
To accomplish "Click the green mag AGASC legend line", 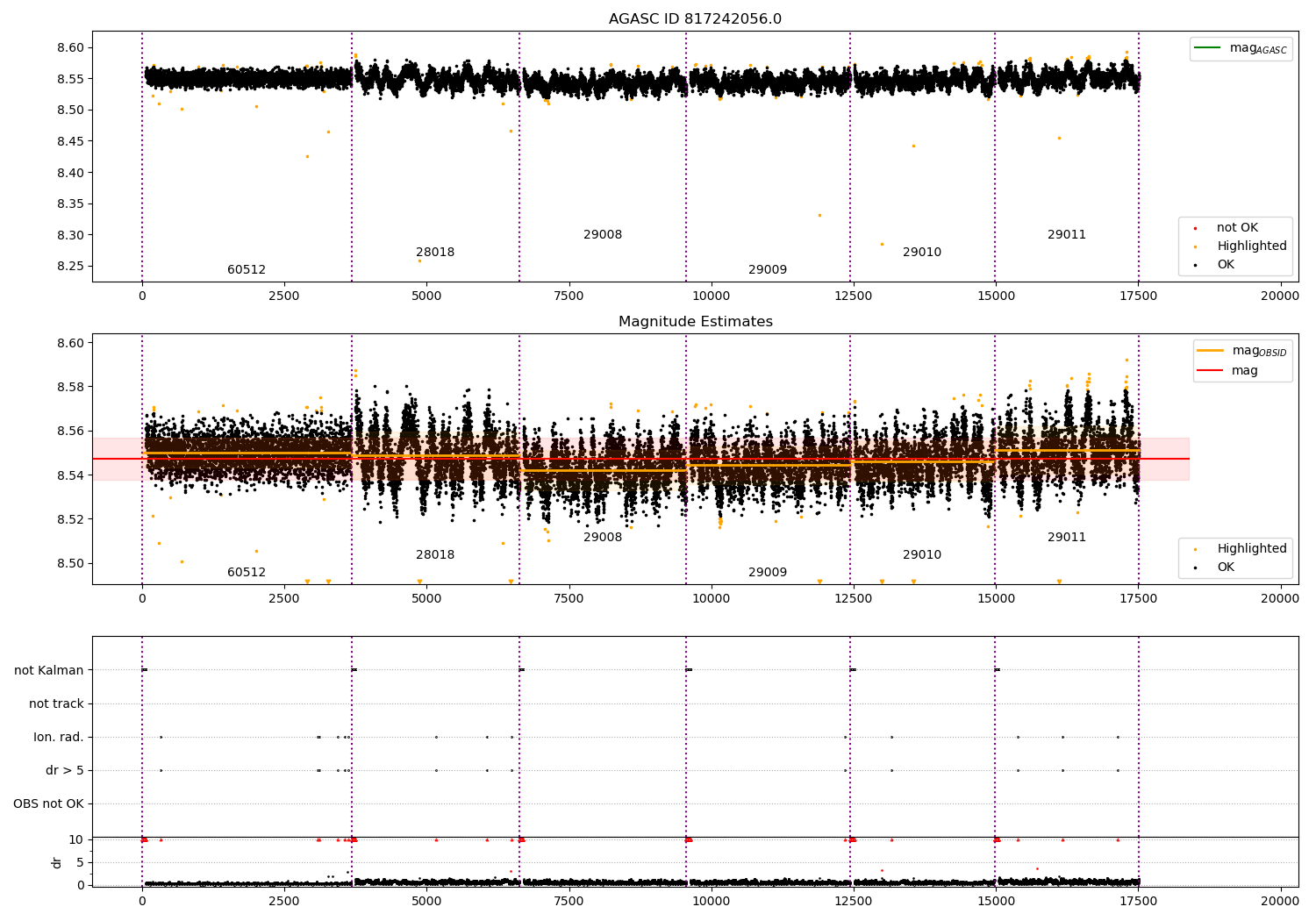I will 1208,48.
